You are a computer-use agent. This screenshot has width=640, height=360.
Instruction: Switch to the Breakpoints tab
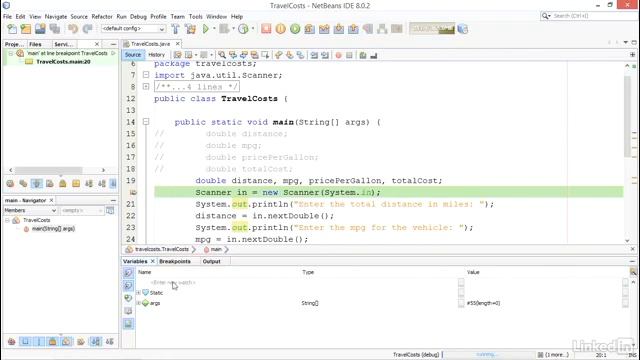(175, 261)
